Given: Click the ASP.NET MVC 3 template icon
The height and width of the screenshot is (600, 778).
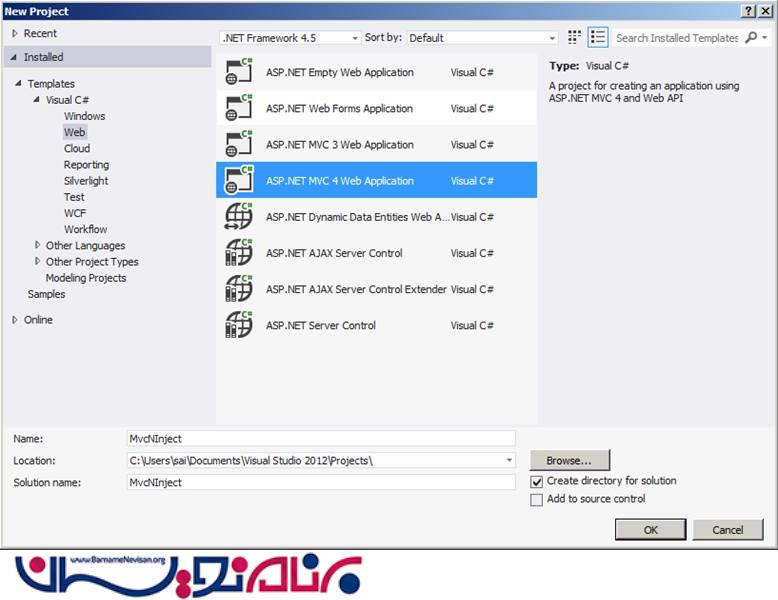Looking at the screenshot, I should (x=238, y=145).
